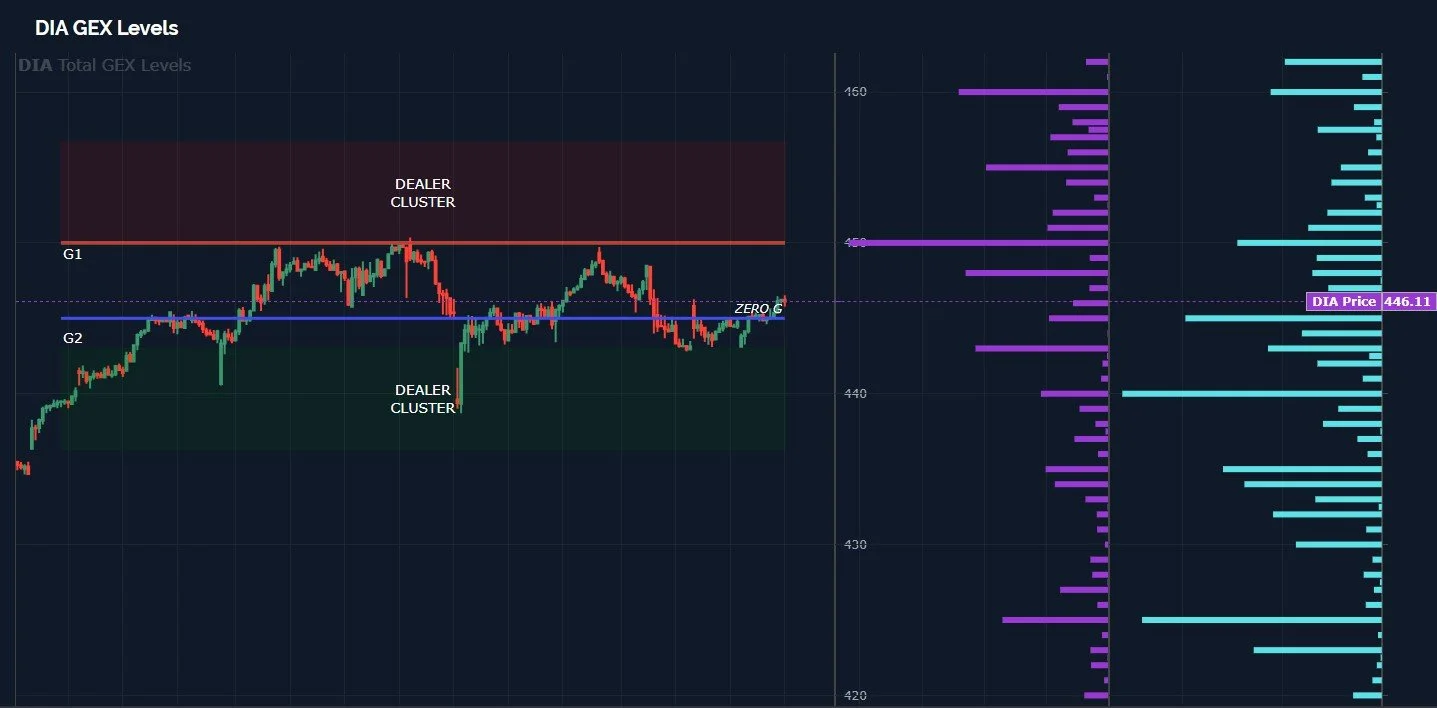Image resolution: width=1437 pixels, height=708 pixels.
Task: Click the blue G2 level line
Action: click(x=422, y=318)
